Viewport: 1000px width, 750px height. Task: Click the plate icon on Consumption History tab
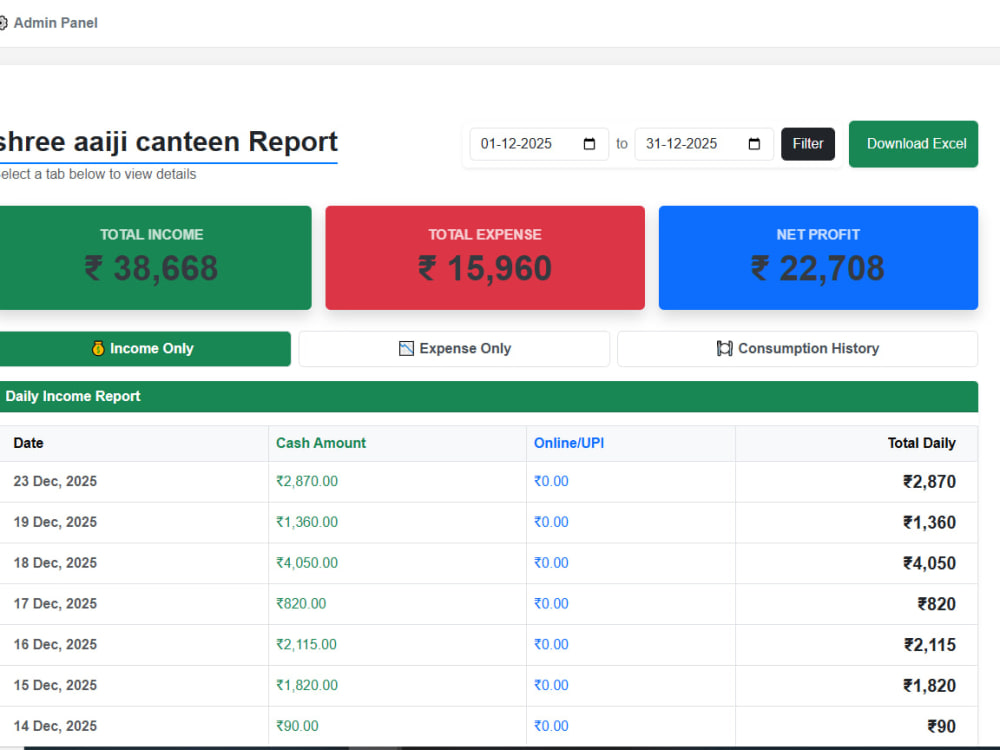(724, 349)
